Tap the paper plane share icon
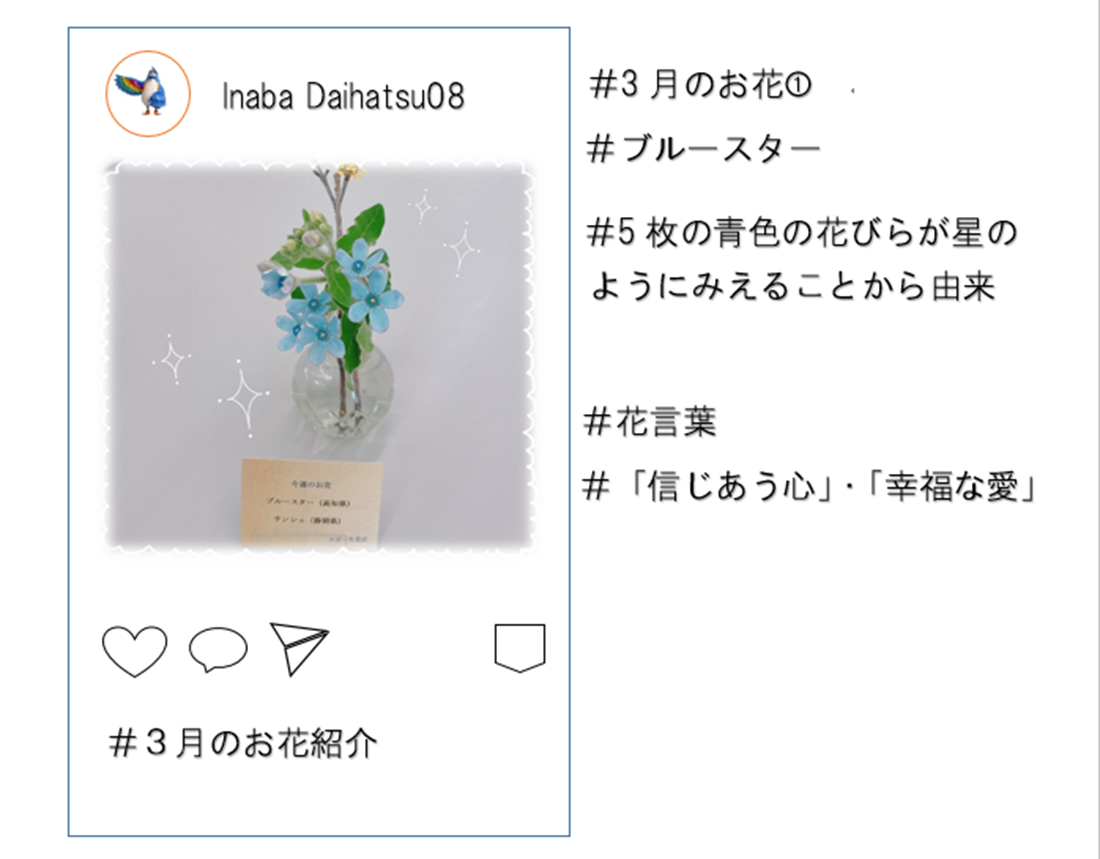1100x859 pixels. click(300, 648)
